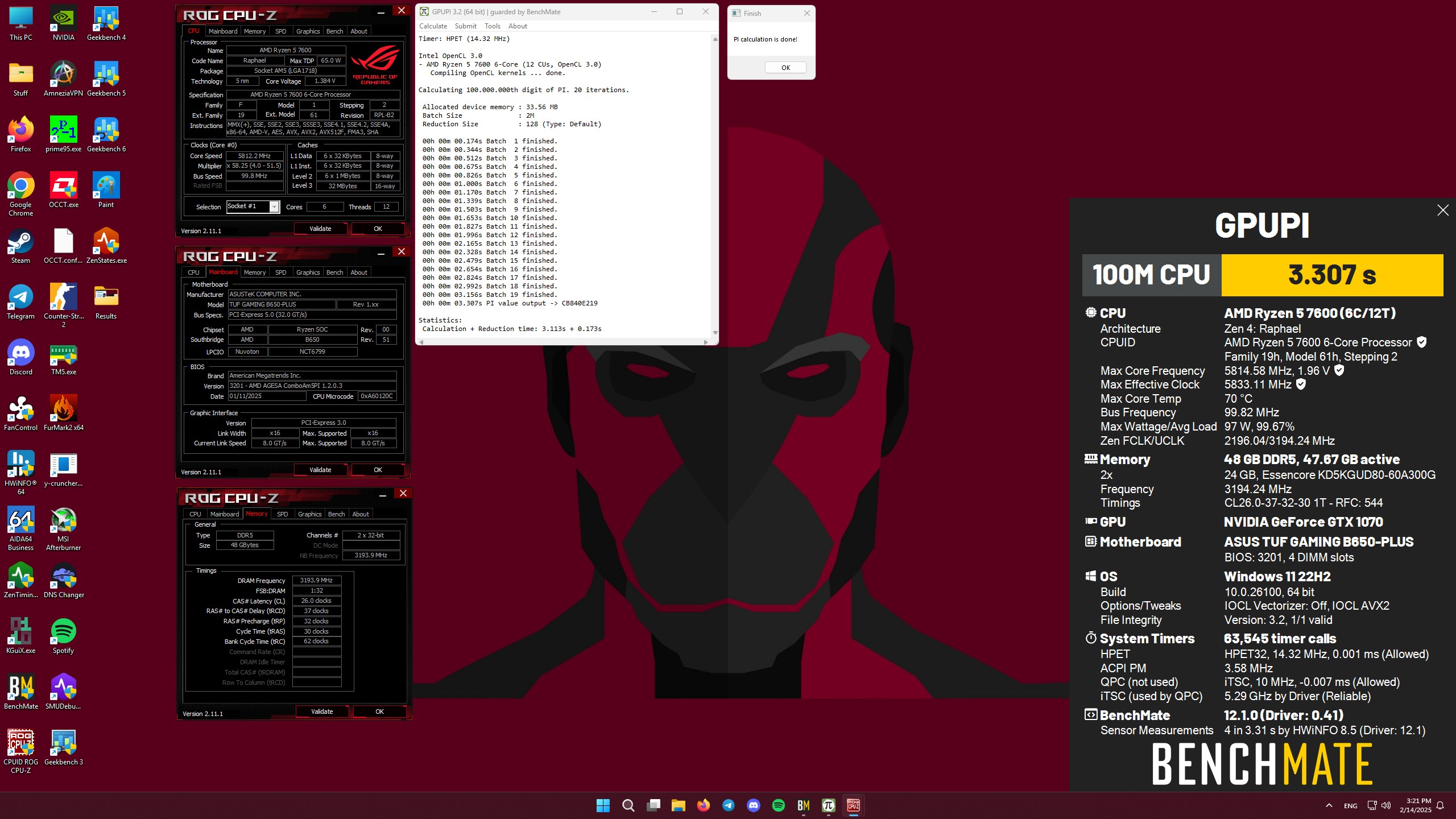Image resolution: width=1456 pixels, height=819 pixels.
Task: Open Graphics tab in bottom CPU-Z window
Action: tap(309, 514)
